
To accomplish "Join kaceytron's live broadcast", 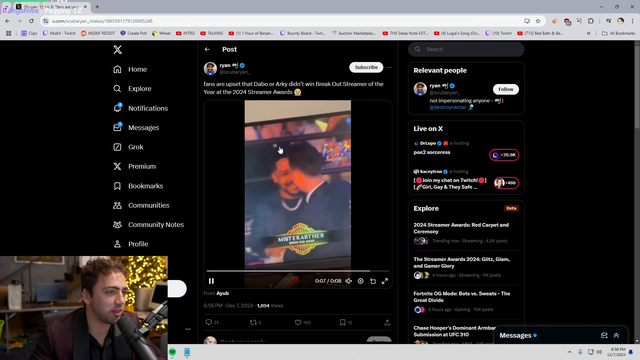I will click(506, 183).
